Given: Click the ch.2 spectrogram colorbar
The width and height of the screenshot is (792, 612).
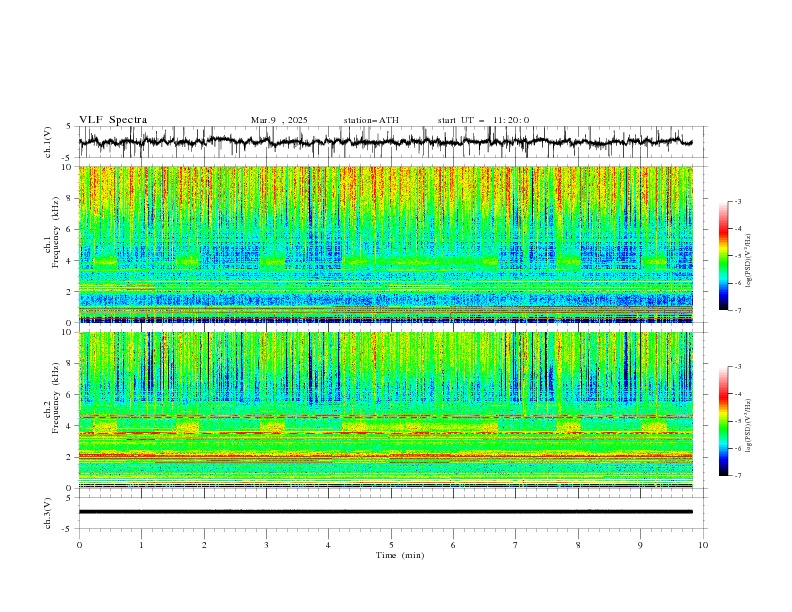Looking at the screenshot, I should tap(723, 421).
